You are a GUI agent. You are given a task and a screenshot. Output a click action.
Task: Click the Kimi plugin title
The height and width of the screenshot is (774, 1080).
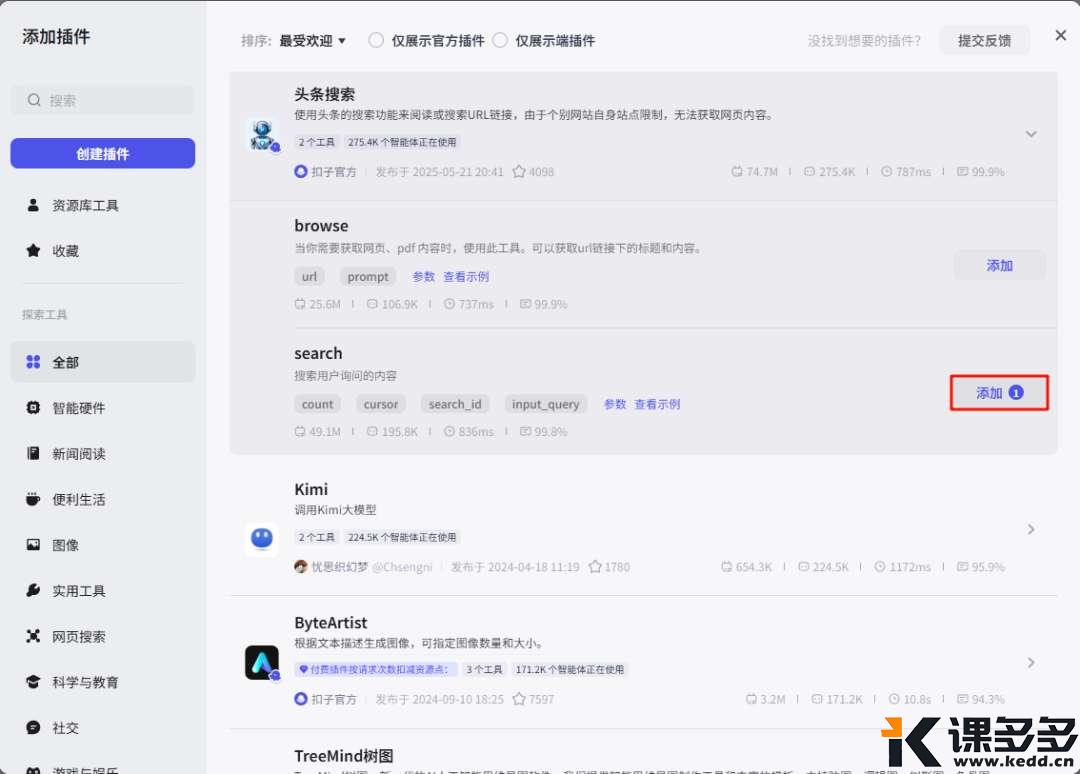point(311,490)
